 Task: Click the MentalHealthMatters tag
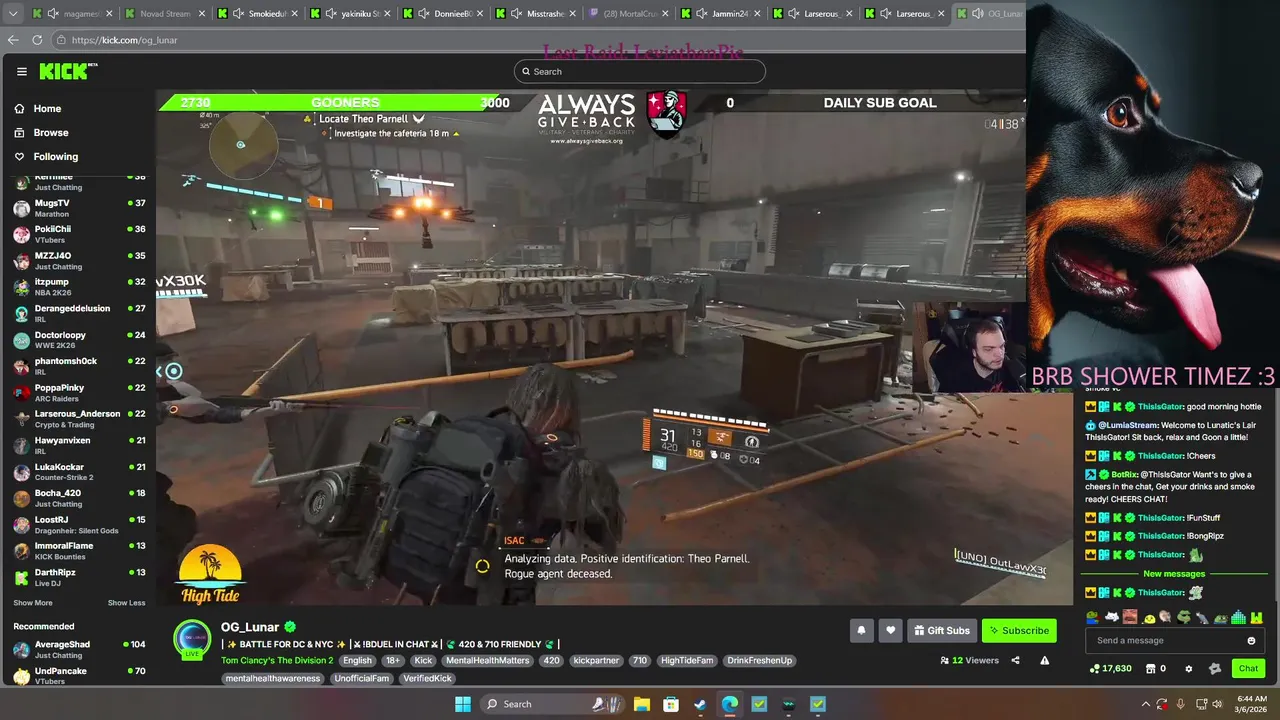point(488,661)
